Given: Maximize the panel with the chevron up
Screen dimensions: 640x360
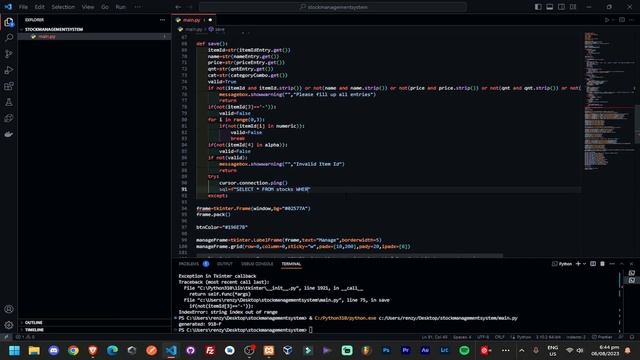Looking at the screenshot, I should pos(622,264).
